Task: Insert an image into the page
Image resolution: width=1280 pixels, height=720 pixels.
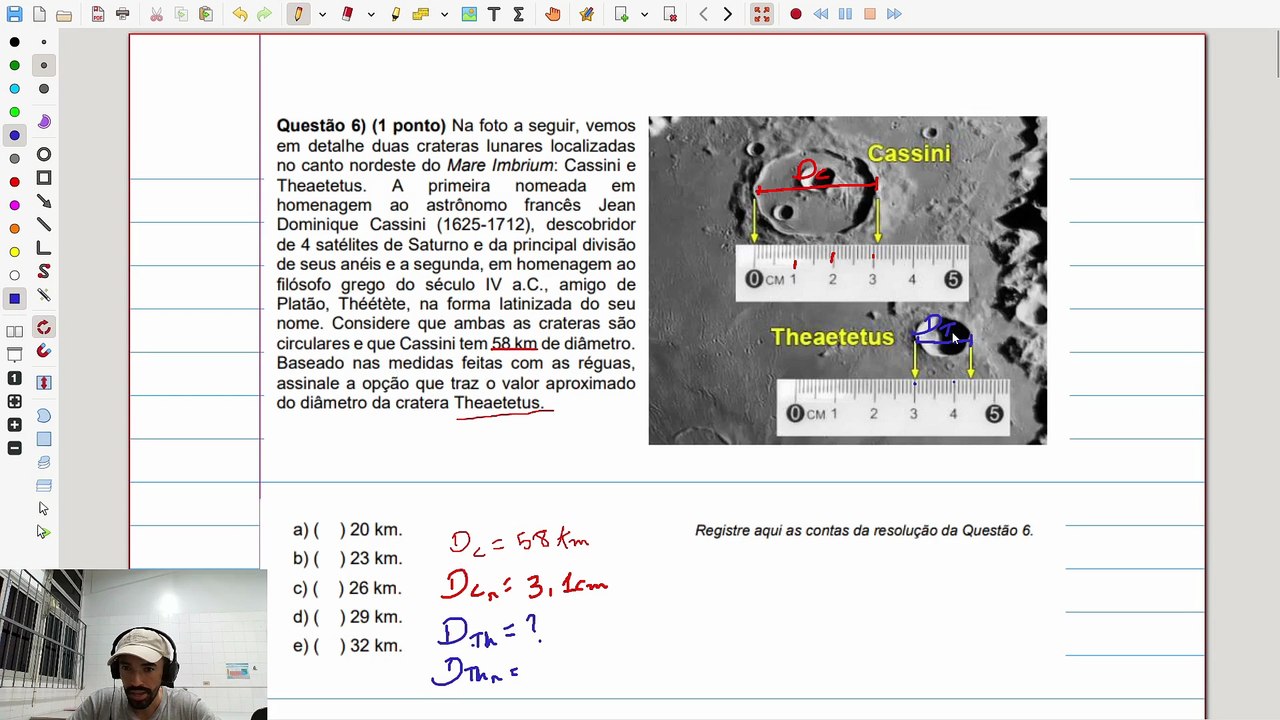Action: 469,14
